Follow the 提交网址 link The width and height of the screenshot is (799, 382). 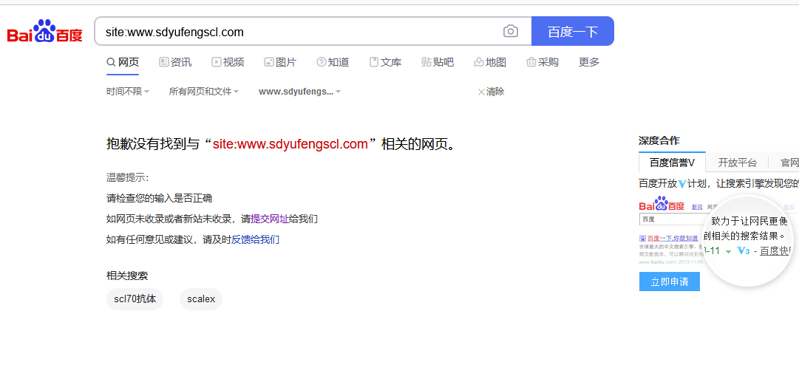[x=270, y=219]
